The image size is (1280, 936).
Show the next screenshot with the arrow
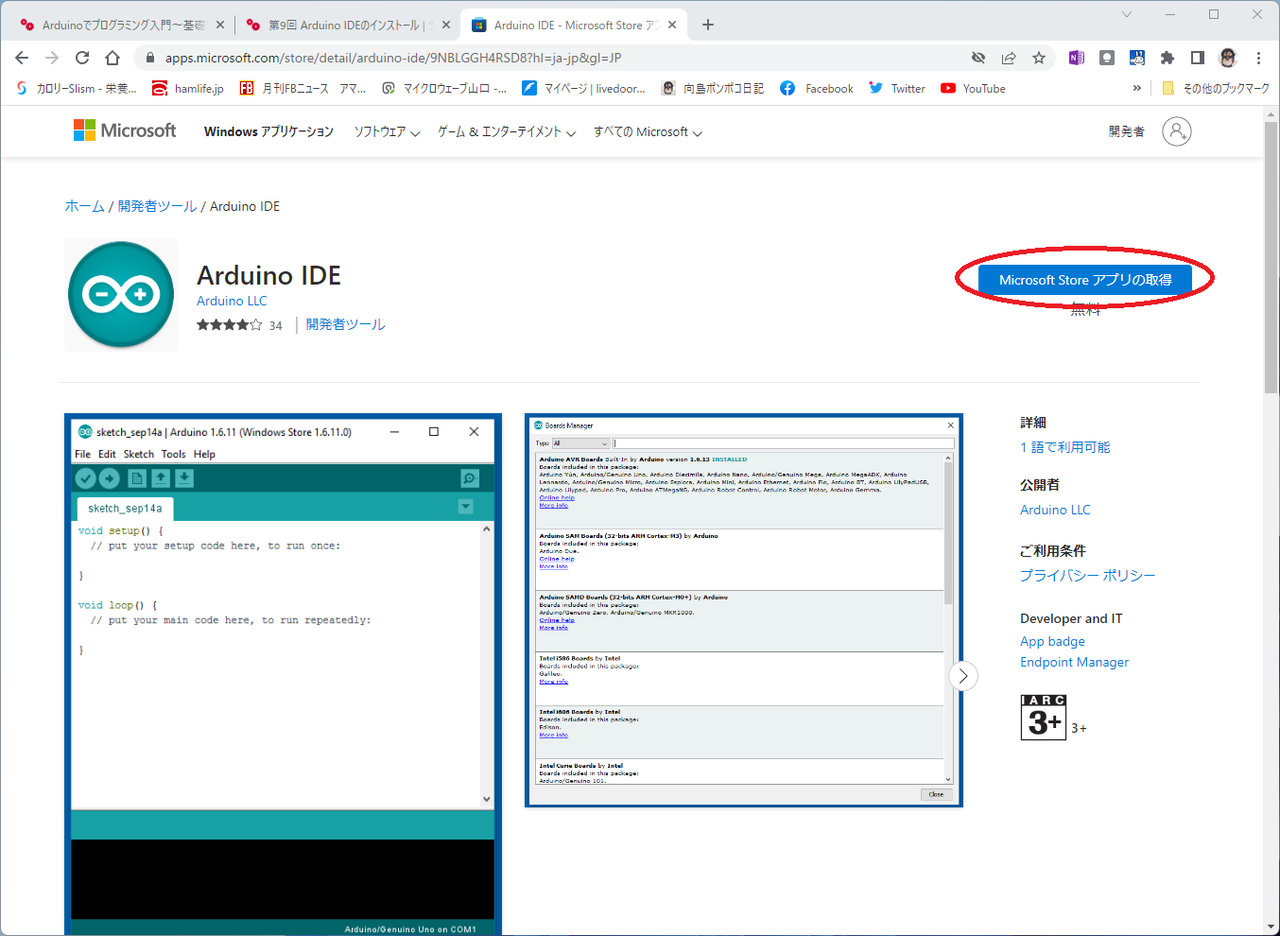[963, 677]
